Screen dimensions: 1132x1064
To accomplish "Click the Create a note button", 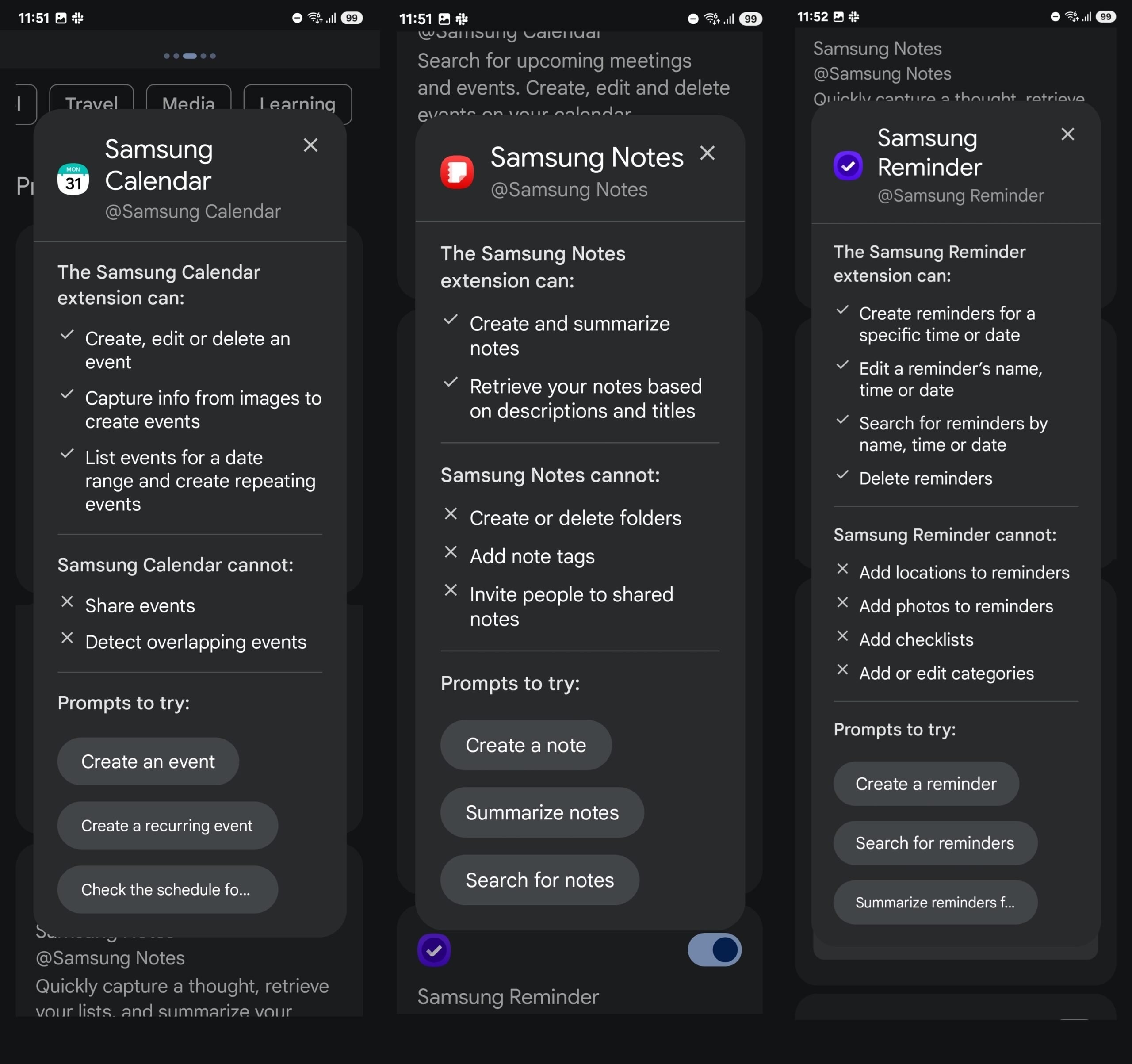I will tap(526, 744).
